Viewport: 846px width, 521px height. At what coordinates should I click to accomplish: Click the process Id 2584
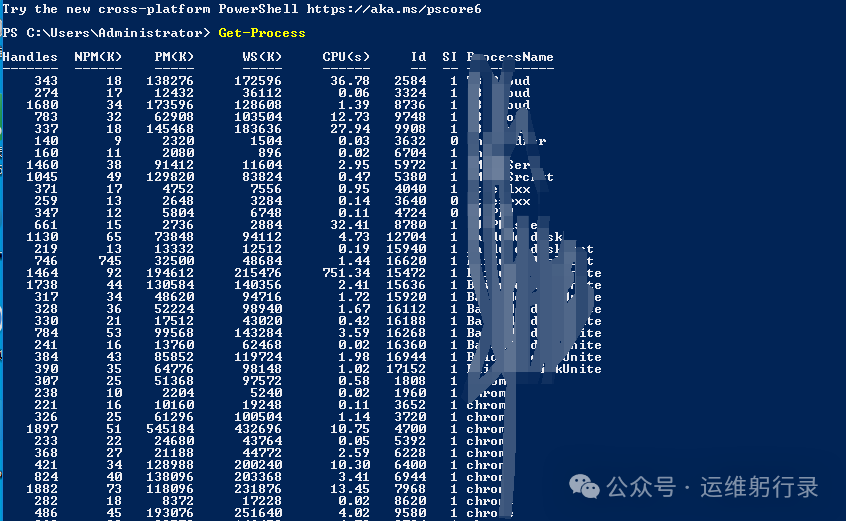coord(410,81)
